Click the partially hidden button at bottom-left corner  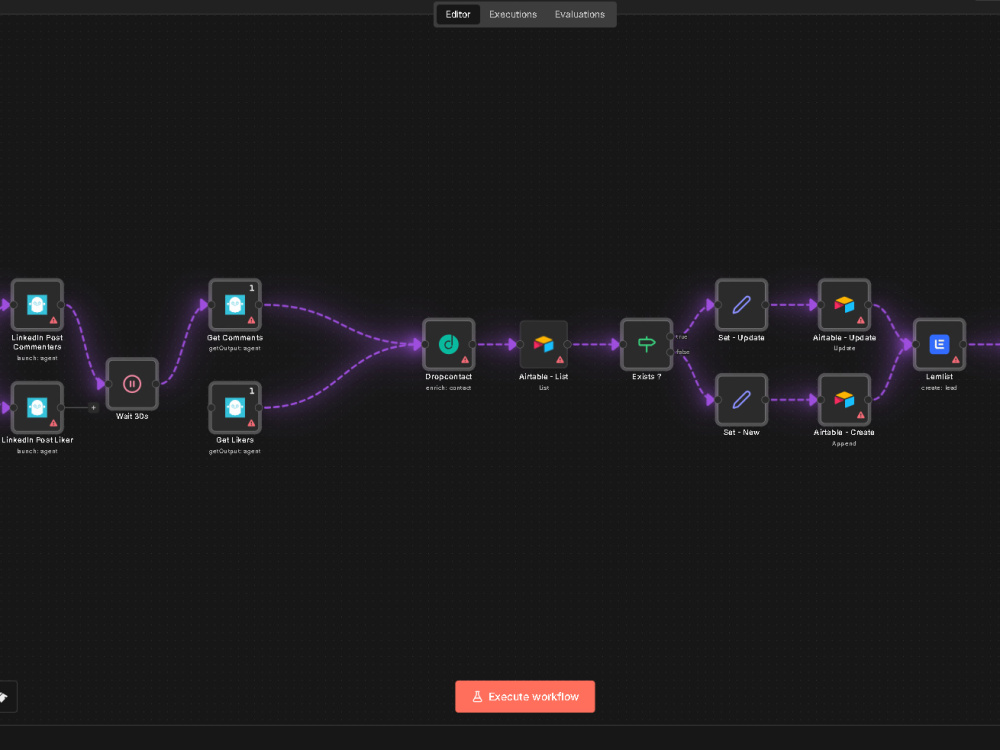click(x=6, y=697)
